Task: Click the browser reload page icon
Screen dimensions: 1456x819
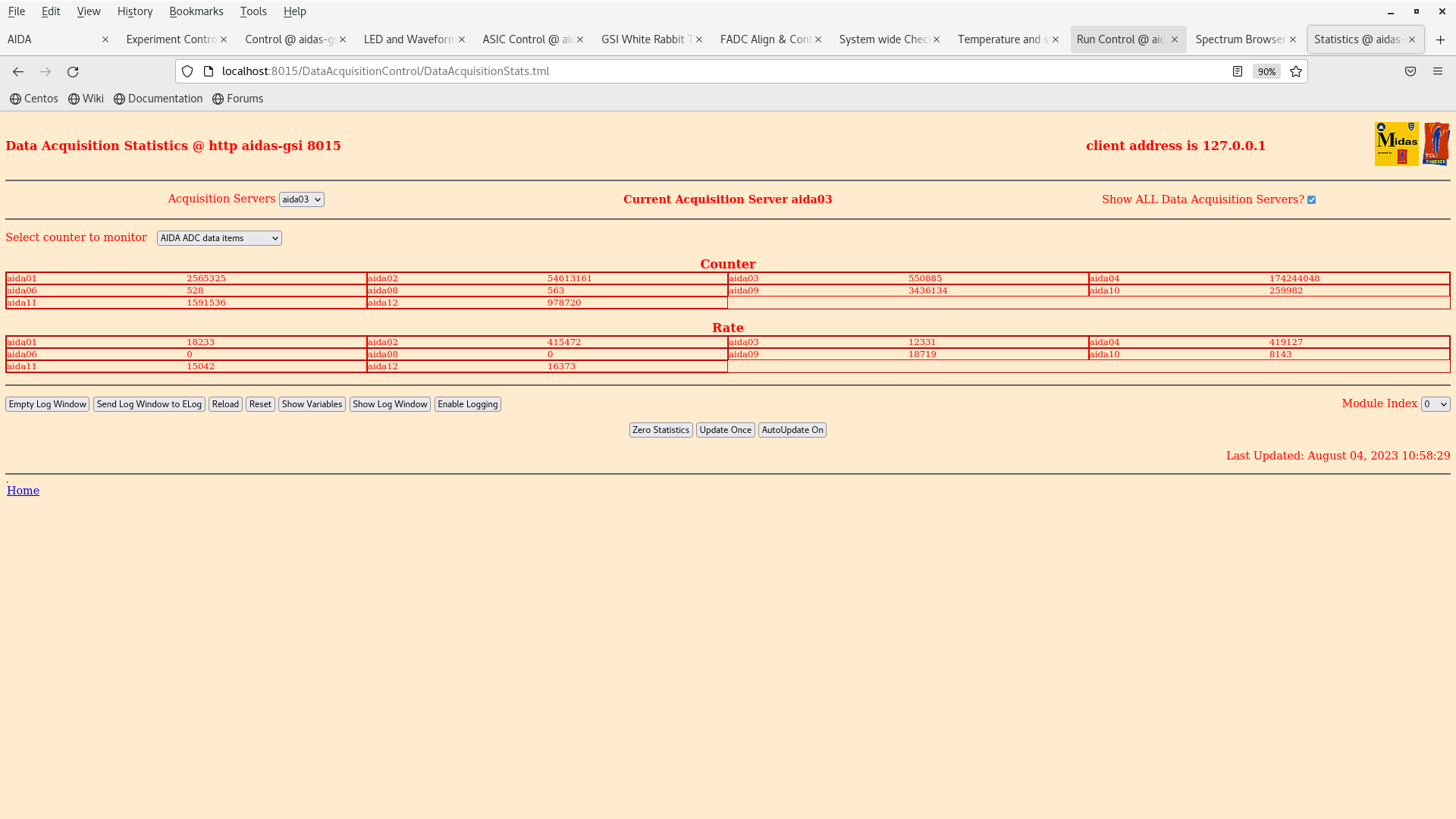Action: (73, 71)
